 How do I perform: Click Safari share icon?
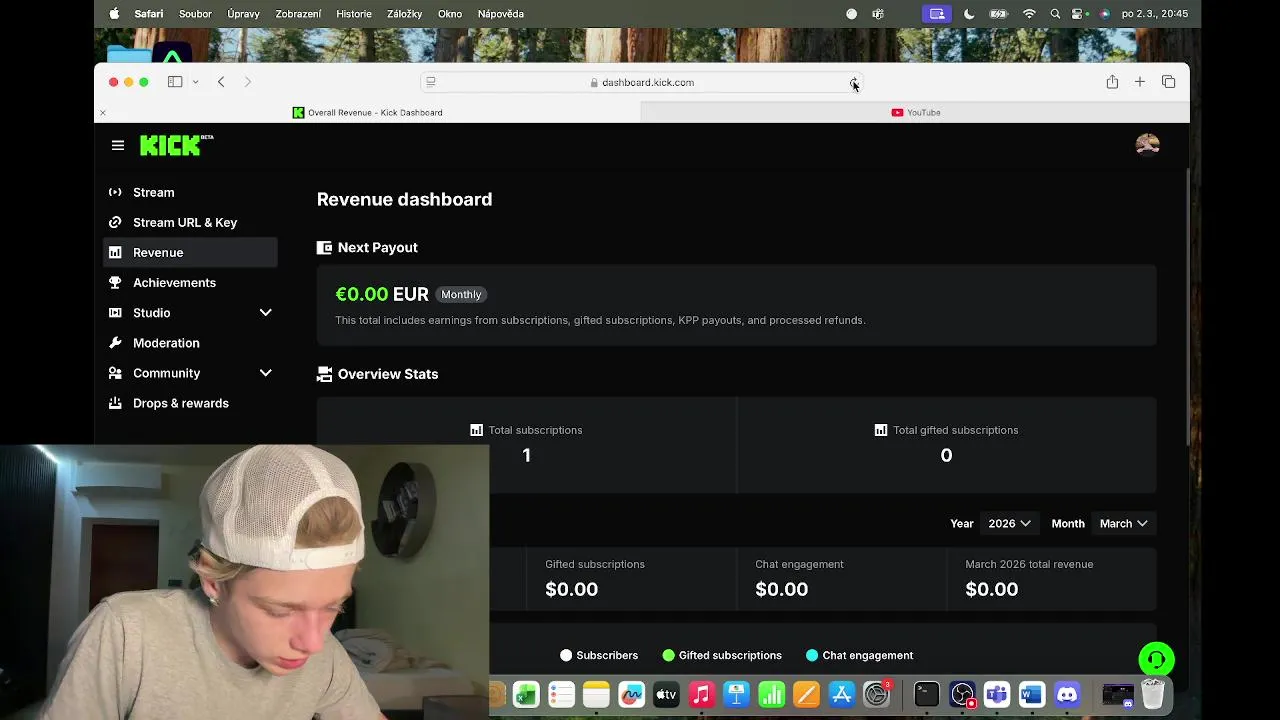pos(1112,82)
